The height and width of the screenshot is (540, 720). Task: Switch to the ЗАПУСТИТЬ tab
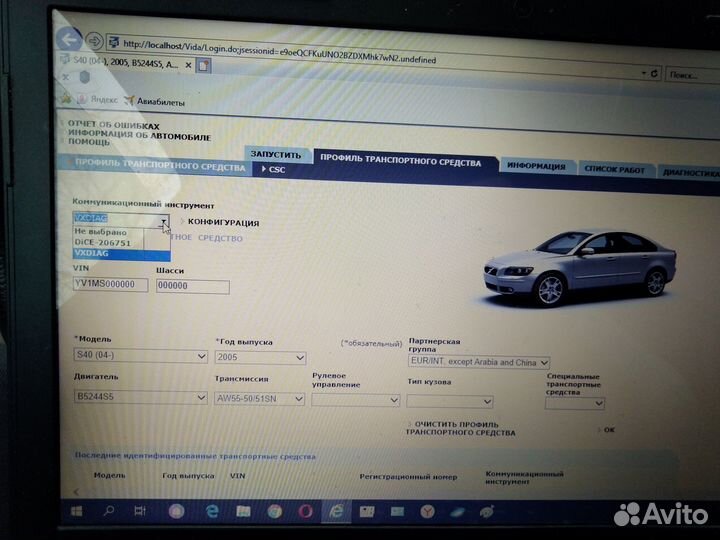click(276, 155)
